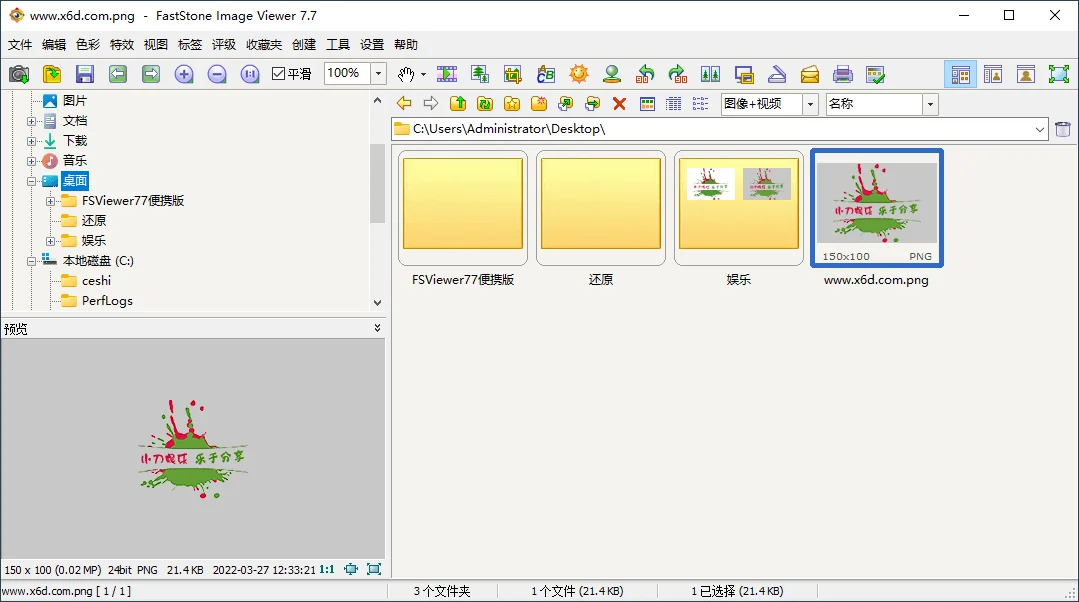Send the selected image by email
This screenshot has height=602, width=1079.
click(x=811, y=73)
